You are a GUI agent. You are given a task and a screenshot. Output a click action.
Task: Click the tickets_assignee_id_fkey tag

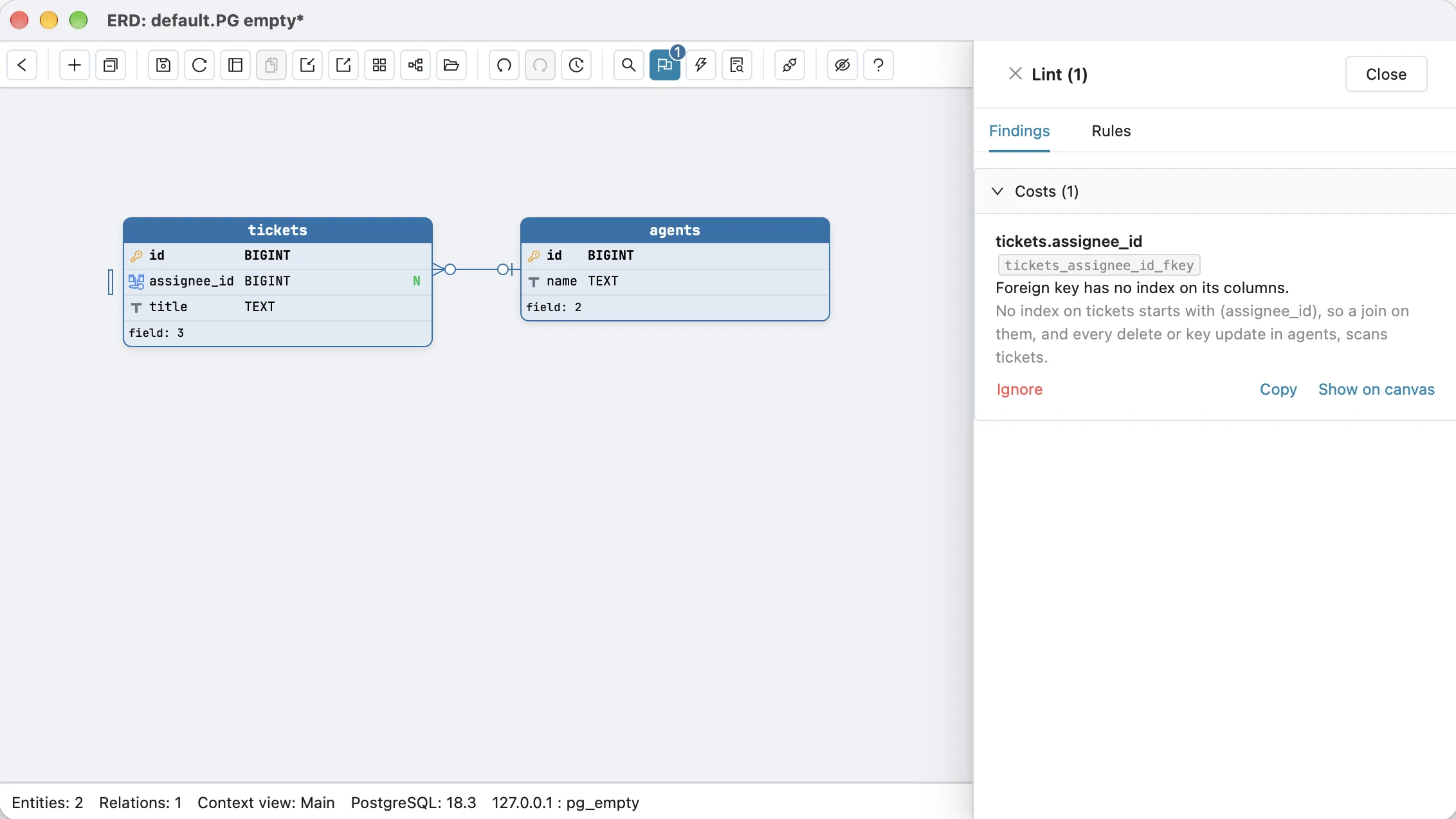(x=1099, y=265)
